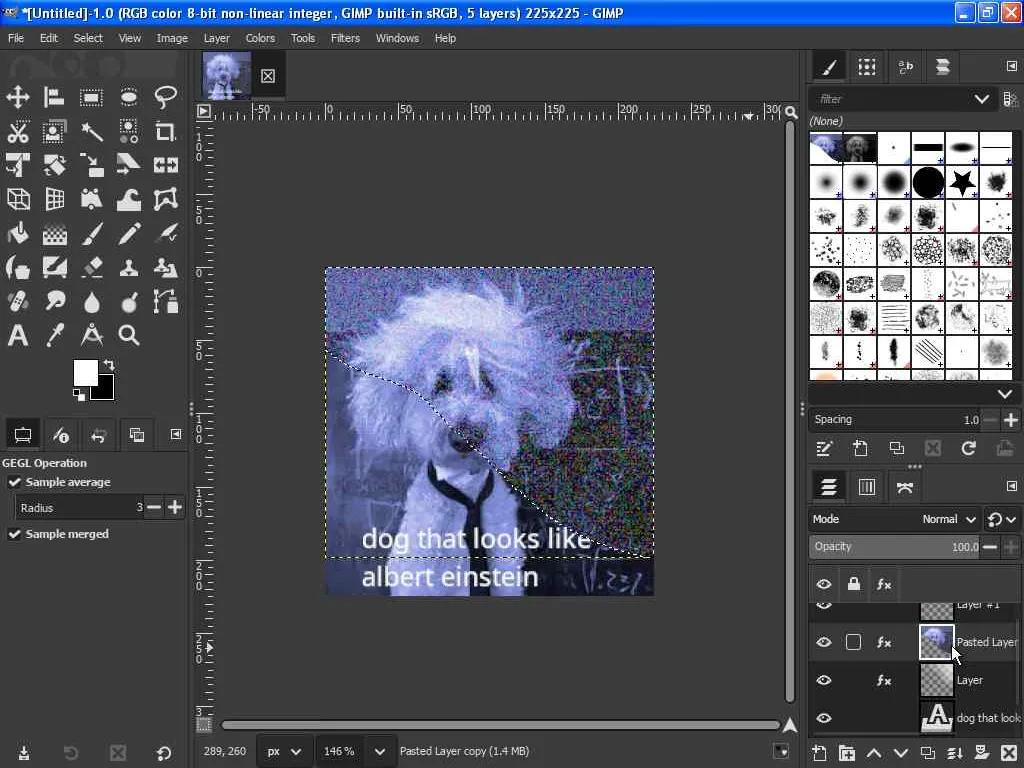Select the Rectangle Select tool
Image resolution: width=1024 pixels, height=768 pixels.
coord(92,97)
